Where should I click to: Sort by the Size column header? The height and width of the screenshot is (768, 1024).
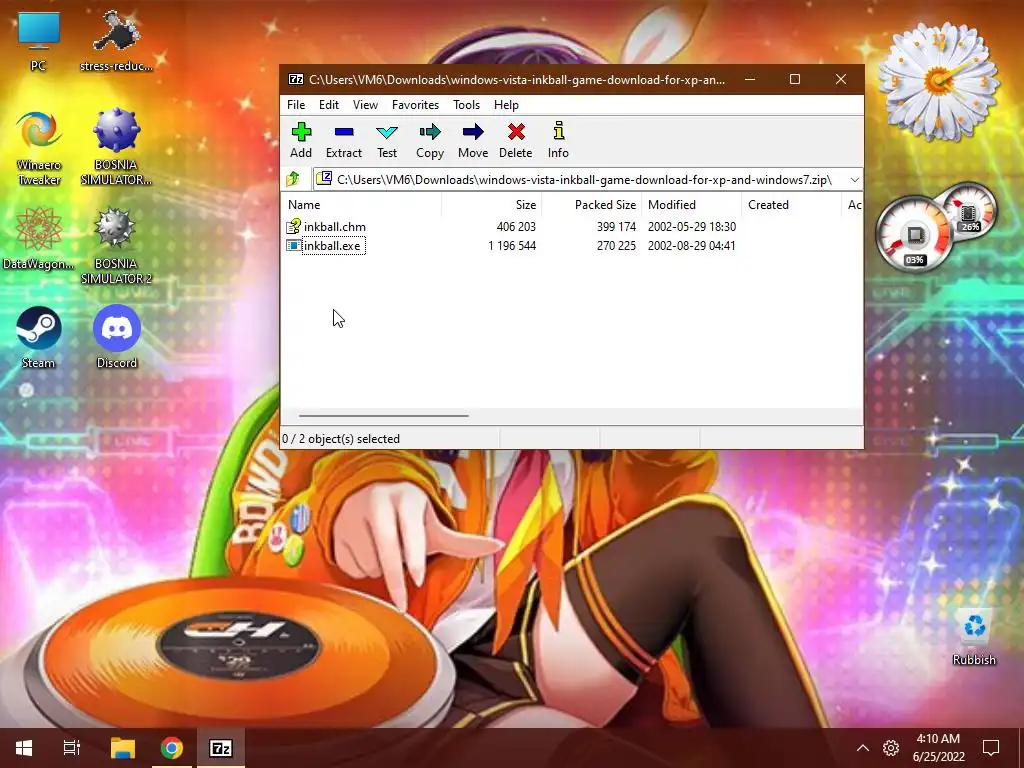coord(492,204)
